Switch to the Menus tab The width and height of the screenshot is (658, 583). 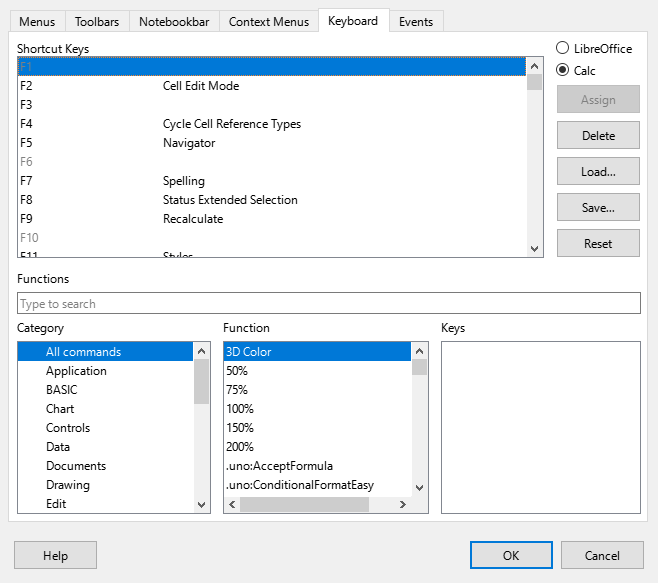tap(37, 21)
